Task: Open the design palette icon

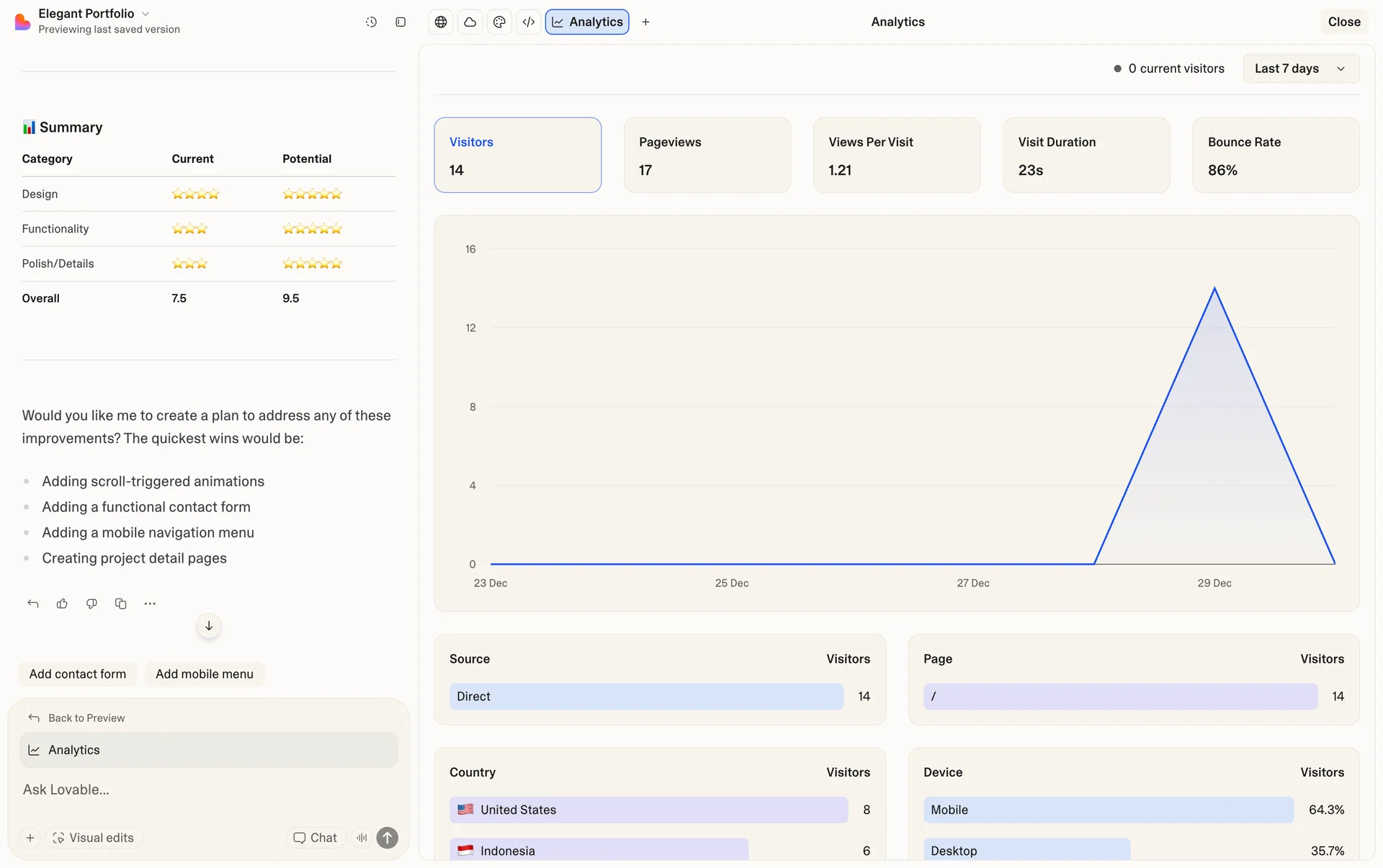Action: coord(499,22)
